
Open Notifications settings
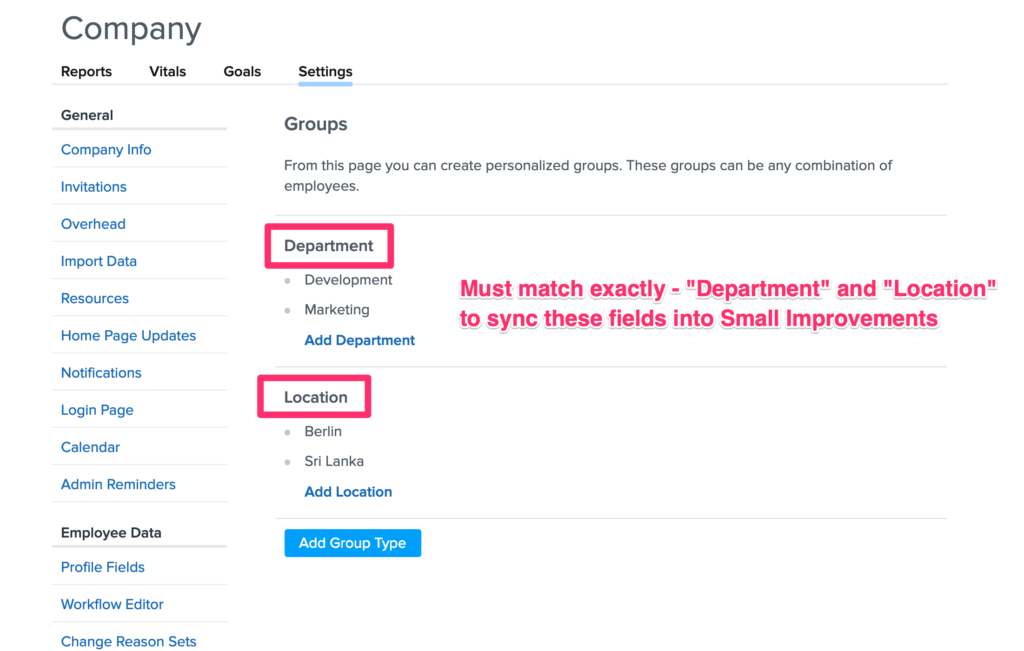tap(101, 373)
